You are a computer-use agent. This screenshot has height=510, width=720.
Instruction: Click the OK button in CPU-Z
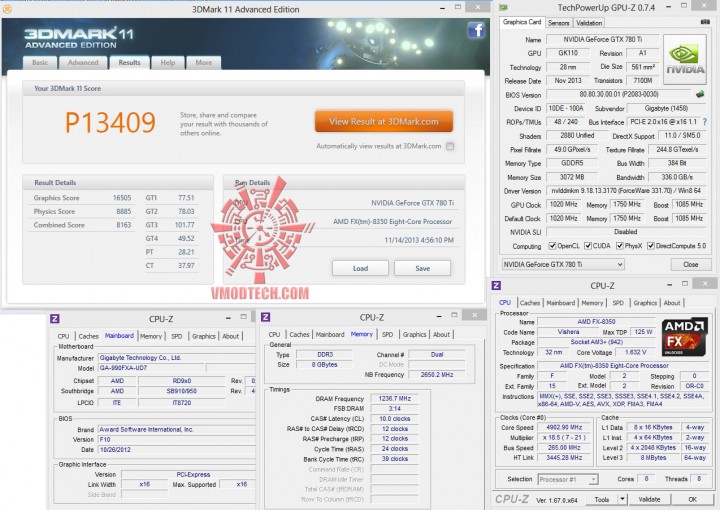[x=692, y=499]
